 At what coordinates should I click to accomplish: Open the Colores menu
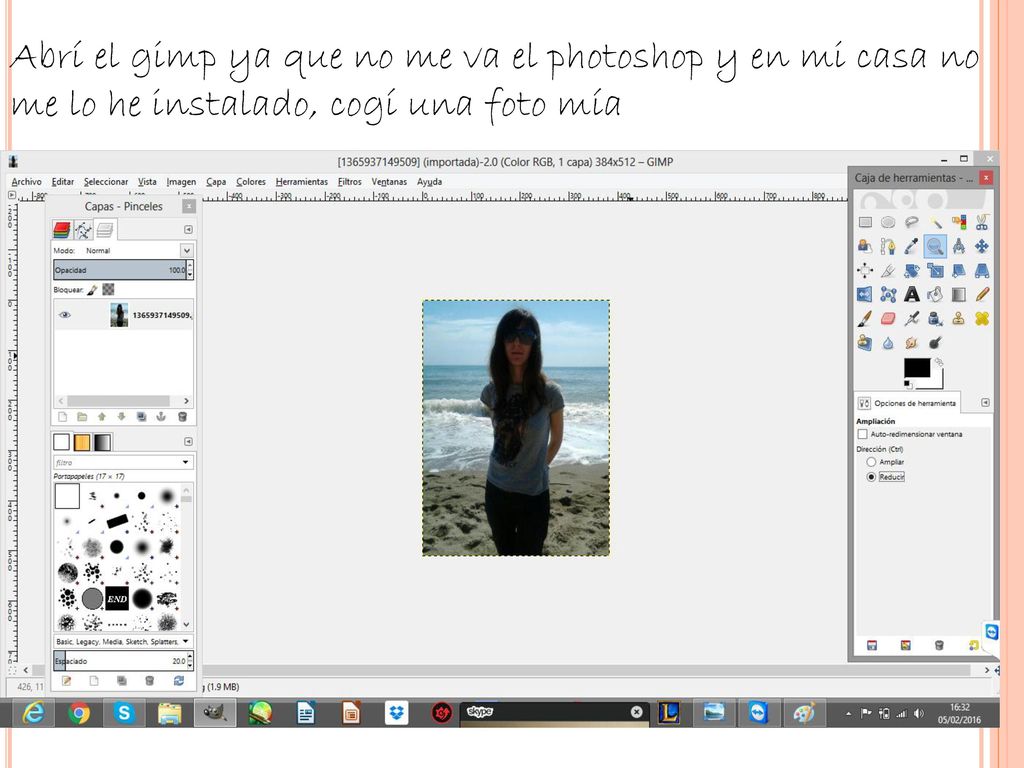pos(251,182)
